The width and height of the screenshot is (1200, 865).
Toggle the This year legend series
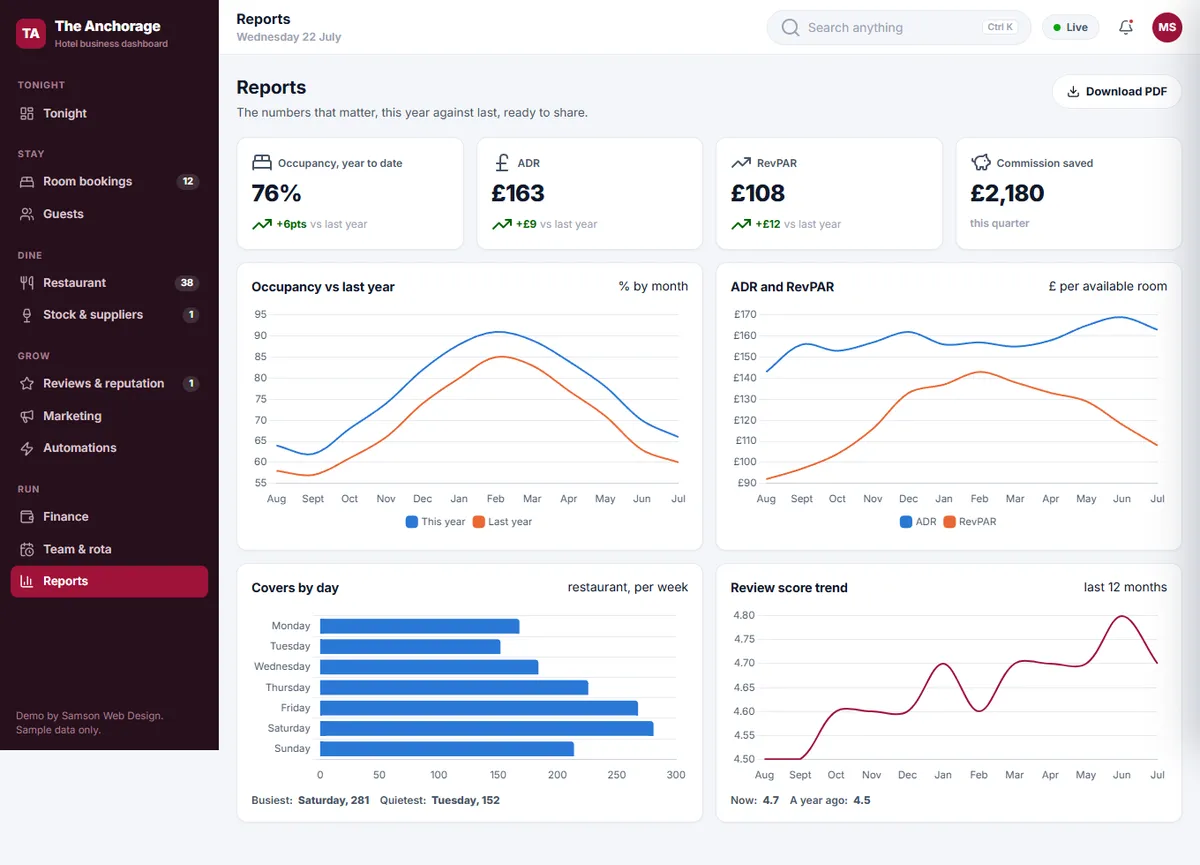(x=435, y=522)
